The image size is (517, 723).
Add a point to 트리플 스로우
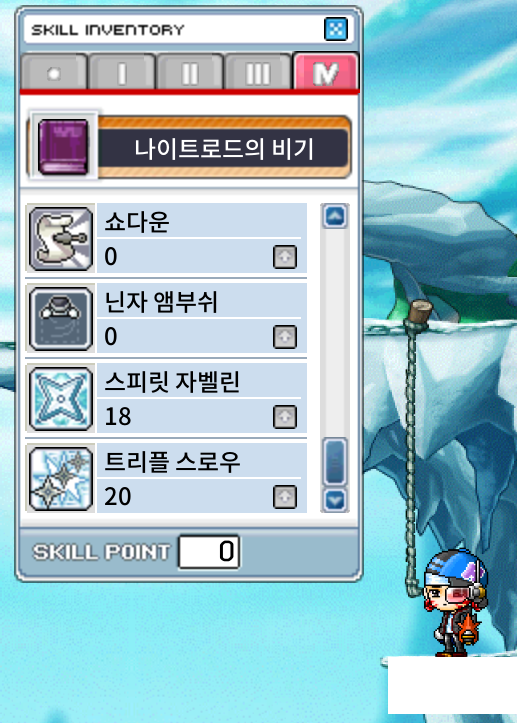pyautogui.click(x=285, y=497)
